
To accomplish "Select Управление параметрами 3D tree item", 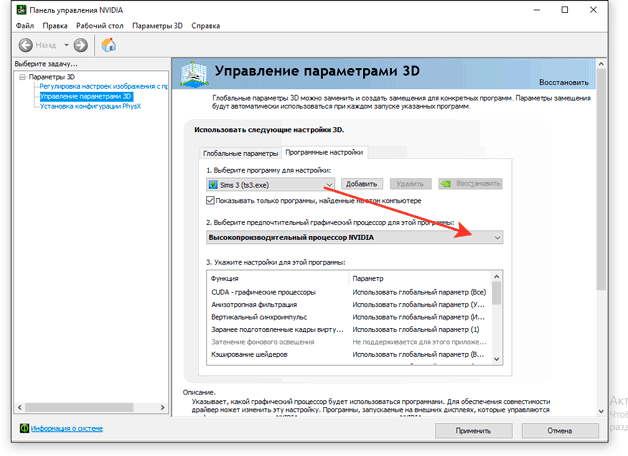I will pos(86,96).
